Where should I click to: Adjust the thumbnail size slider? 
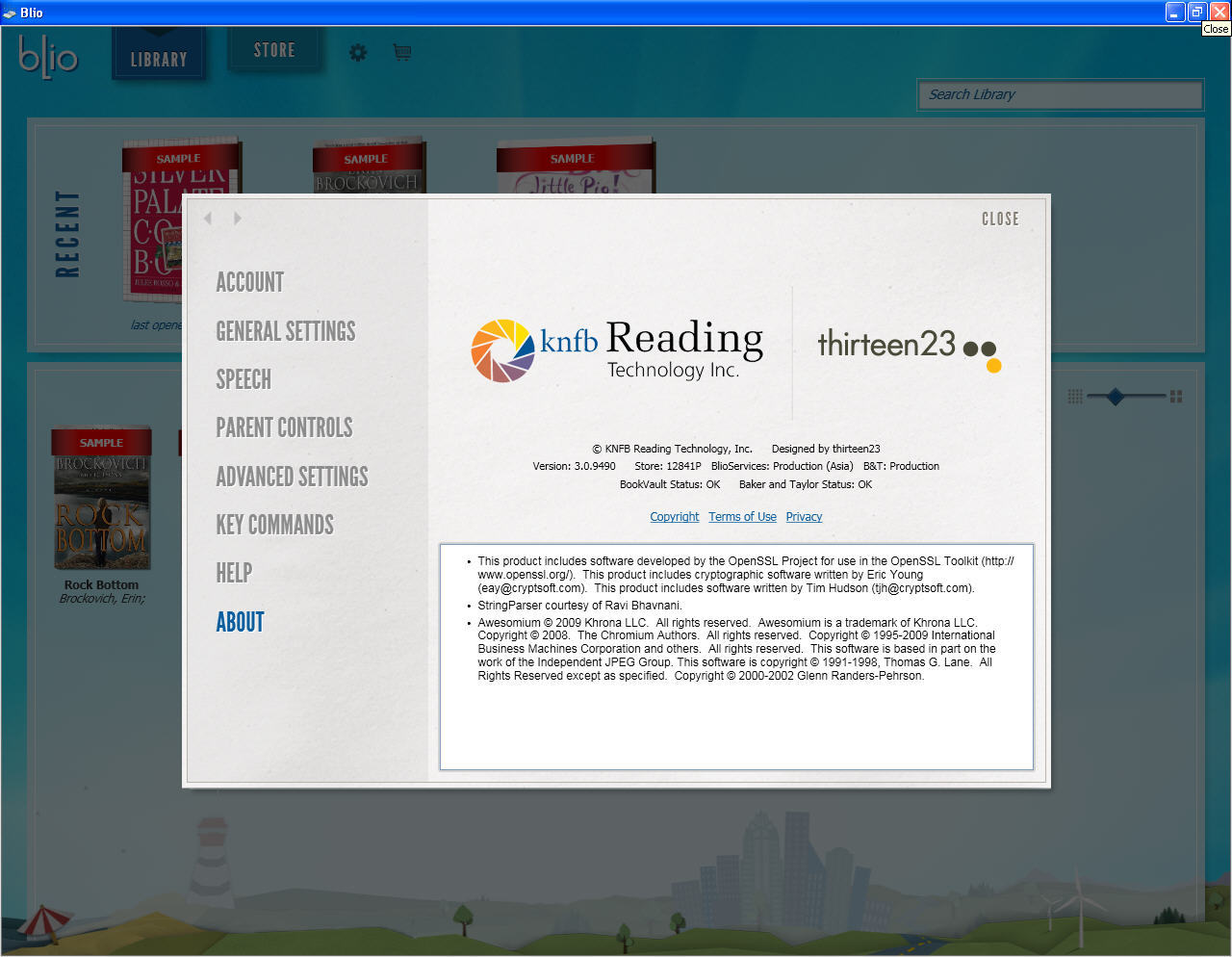[1116, 397]
